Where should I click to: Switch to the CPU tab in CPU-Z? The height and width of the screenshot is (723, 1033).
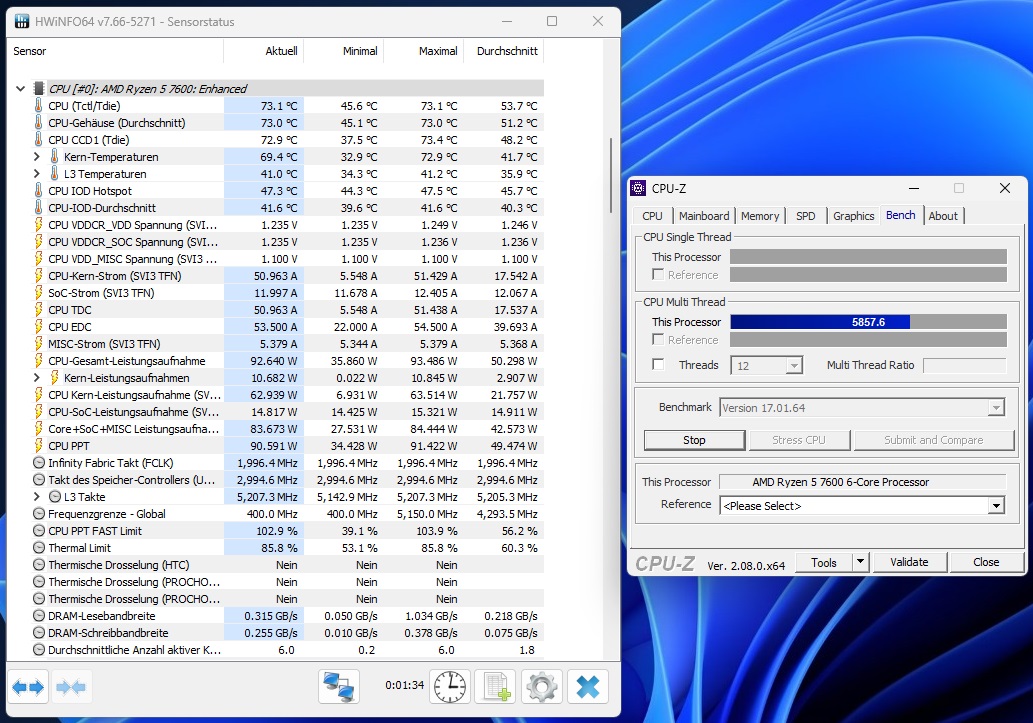652,216
